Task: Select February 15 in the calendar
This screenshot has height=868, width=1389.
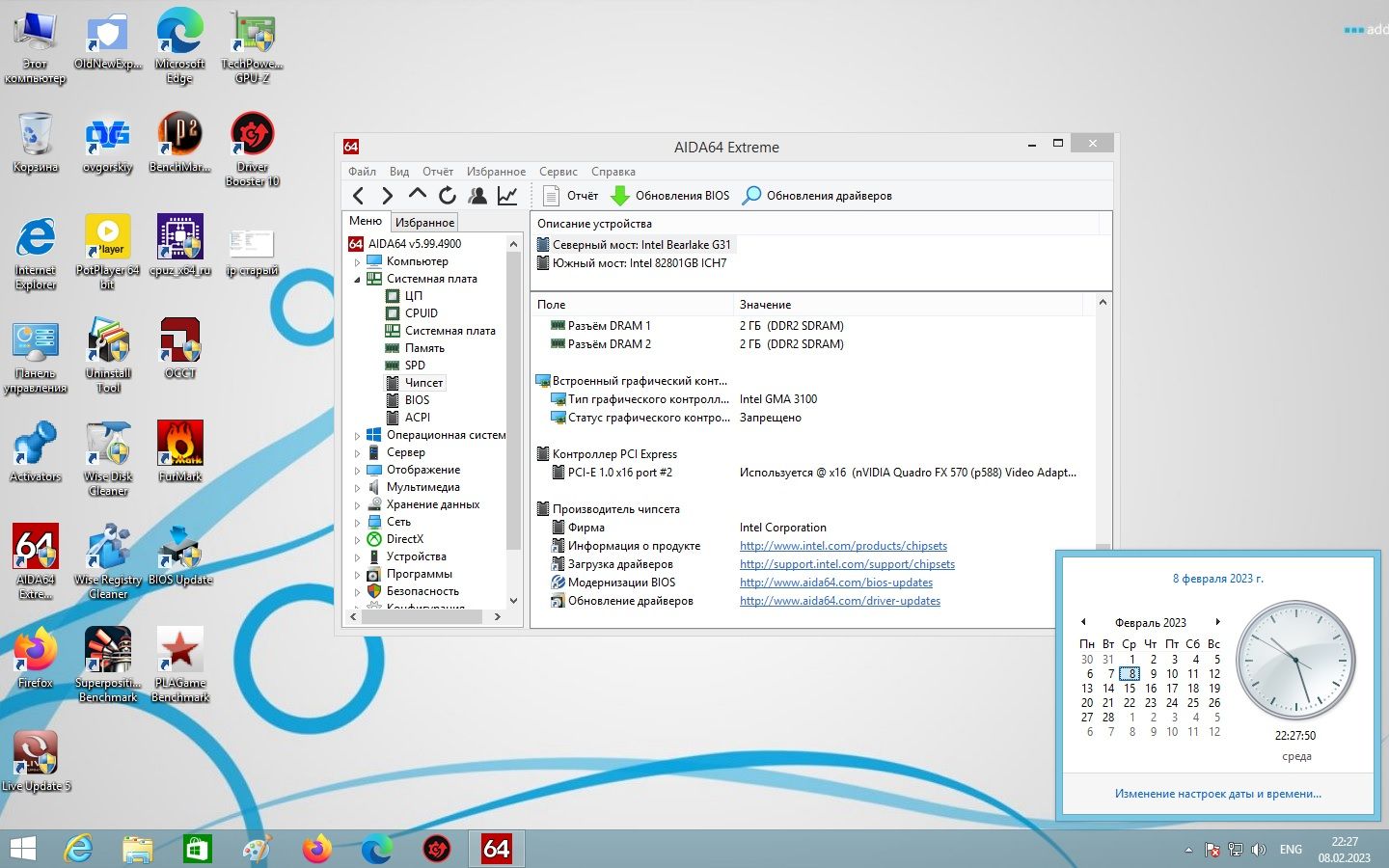Action: click(x=1130, y=689)
